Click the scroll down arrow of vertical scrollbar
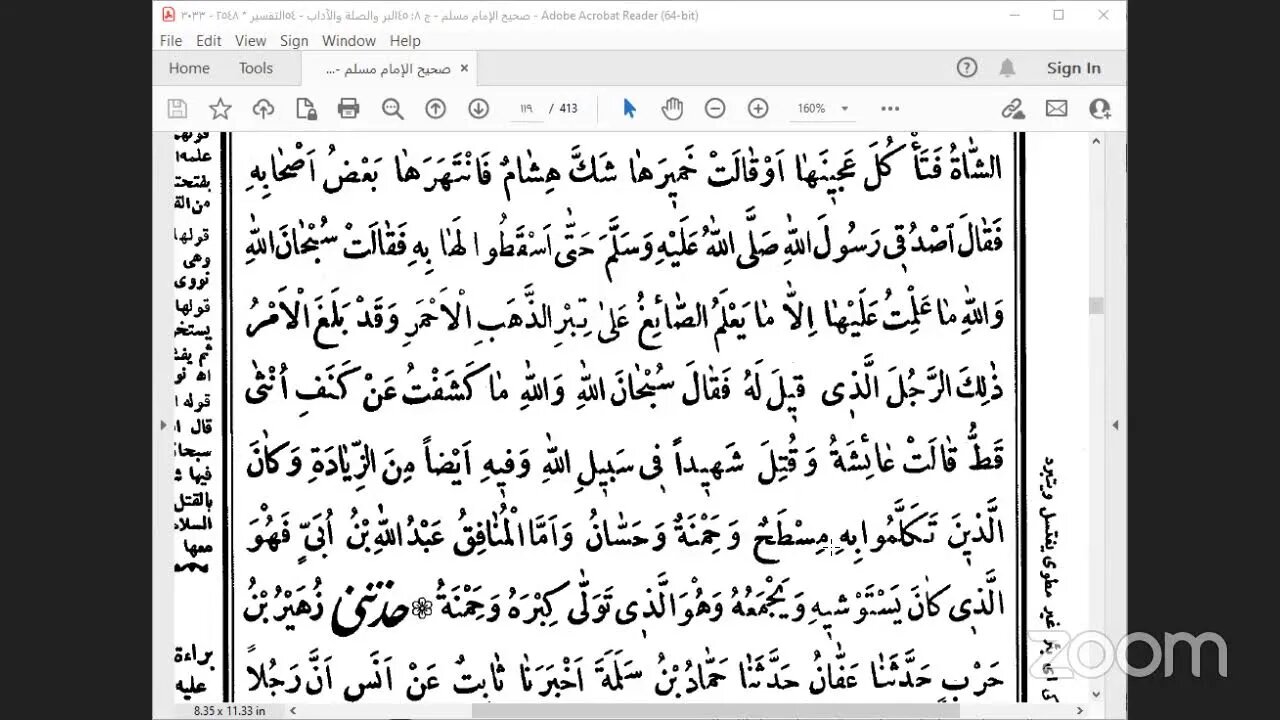 [1095, 693]
